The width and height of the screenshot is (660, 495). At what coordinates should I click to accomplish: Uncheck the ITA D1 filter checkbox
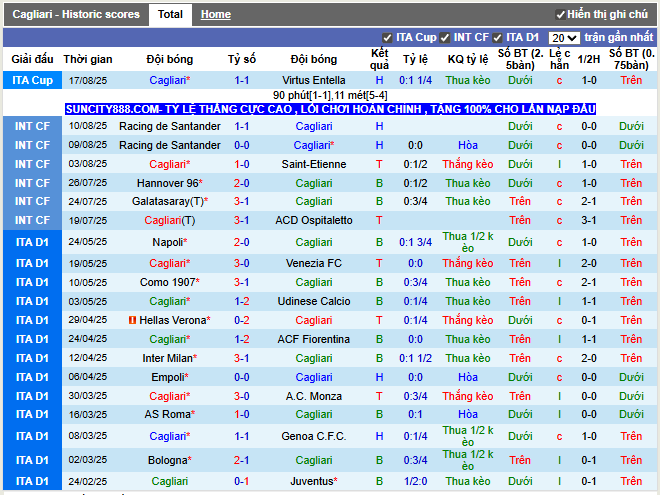pos(497,38)
